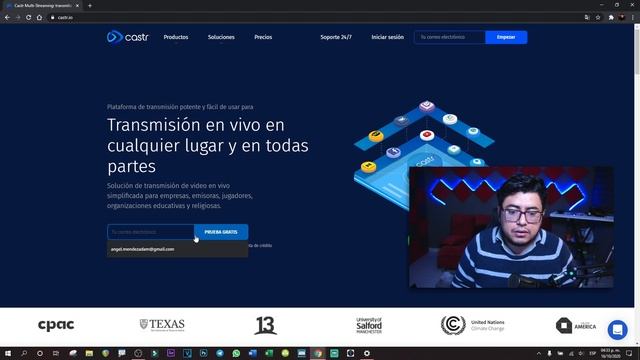The image size is (640, 360).
Task: Open the browser extensions puzzle icon
Action: click(611, 18)
